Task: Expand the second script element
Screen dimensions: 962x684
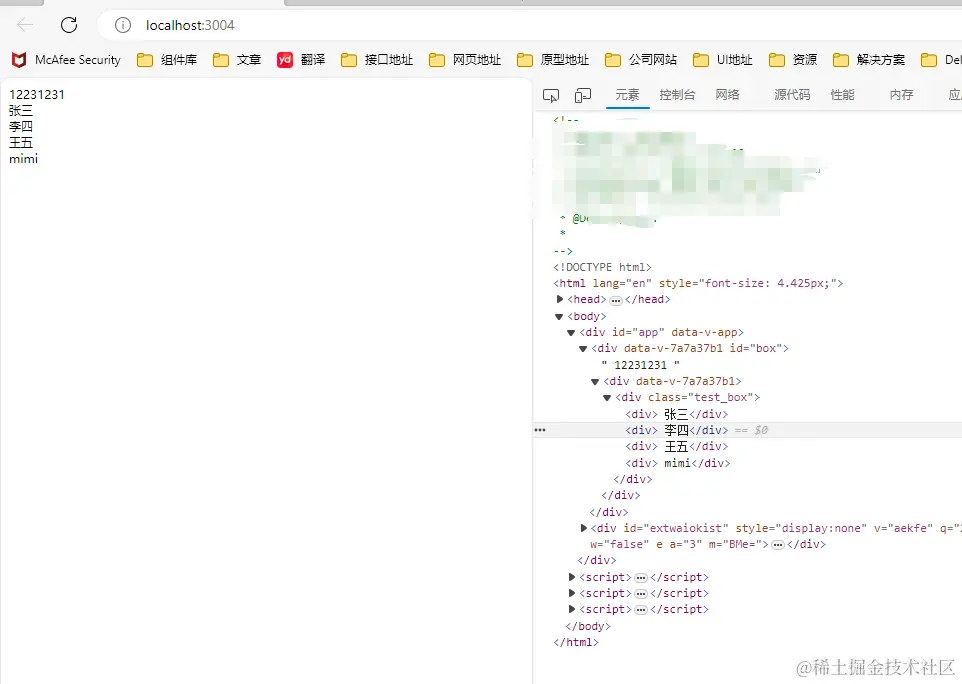Action: pyautogui.click(x=572, y=593)
